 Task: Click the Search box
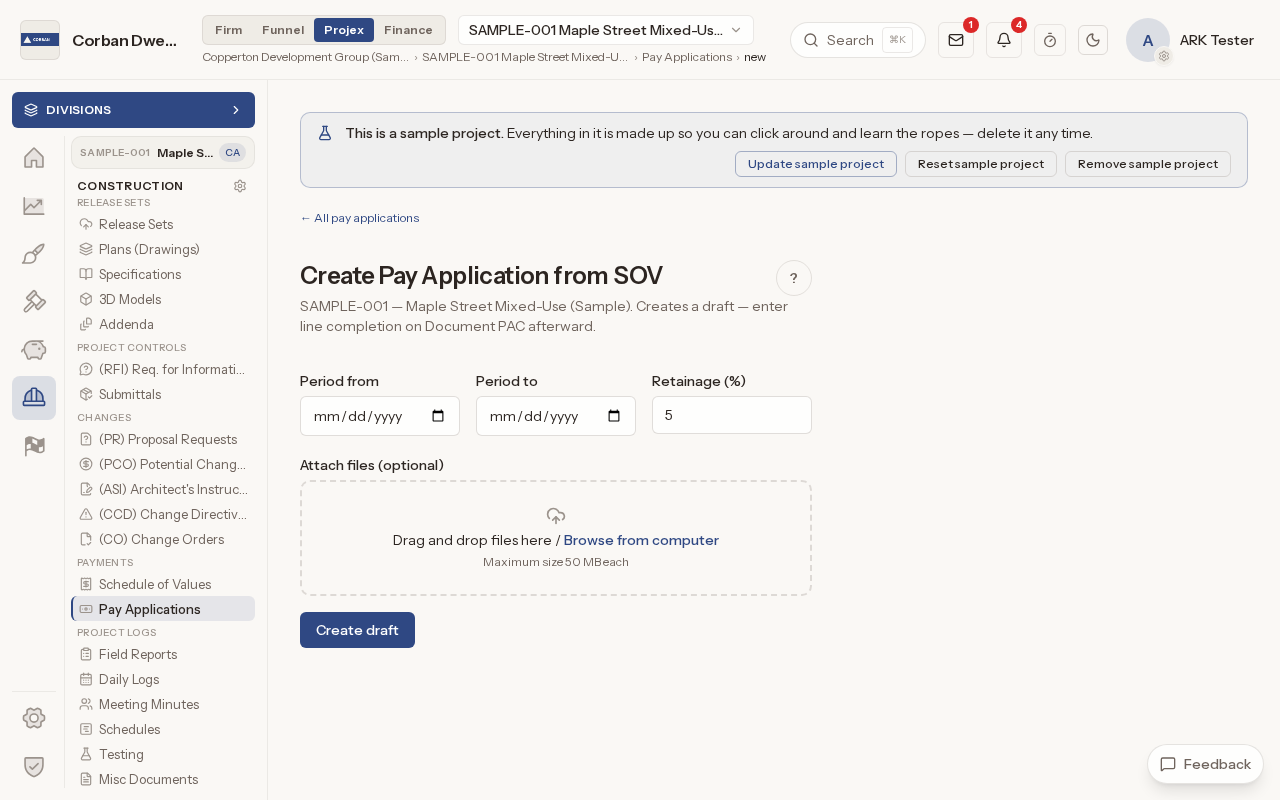[x=858, y=40]
